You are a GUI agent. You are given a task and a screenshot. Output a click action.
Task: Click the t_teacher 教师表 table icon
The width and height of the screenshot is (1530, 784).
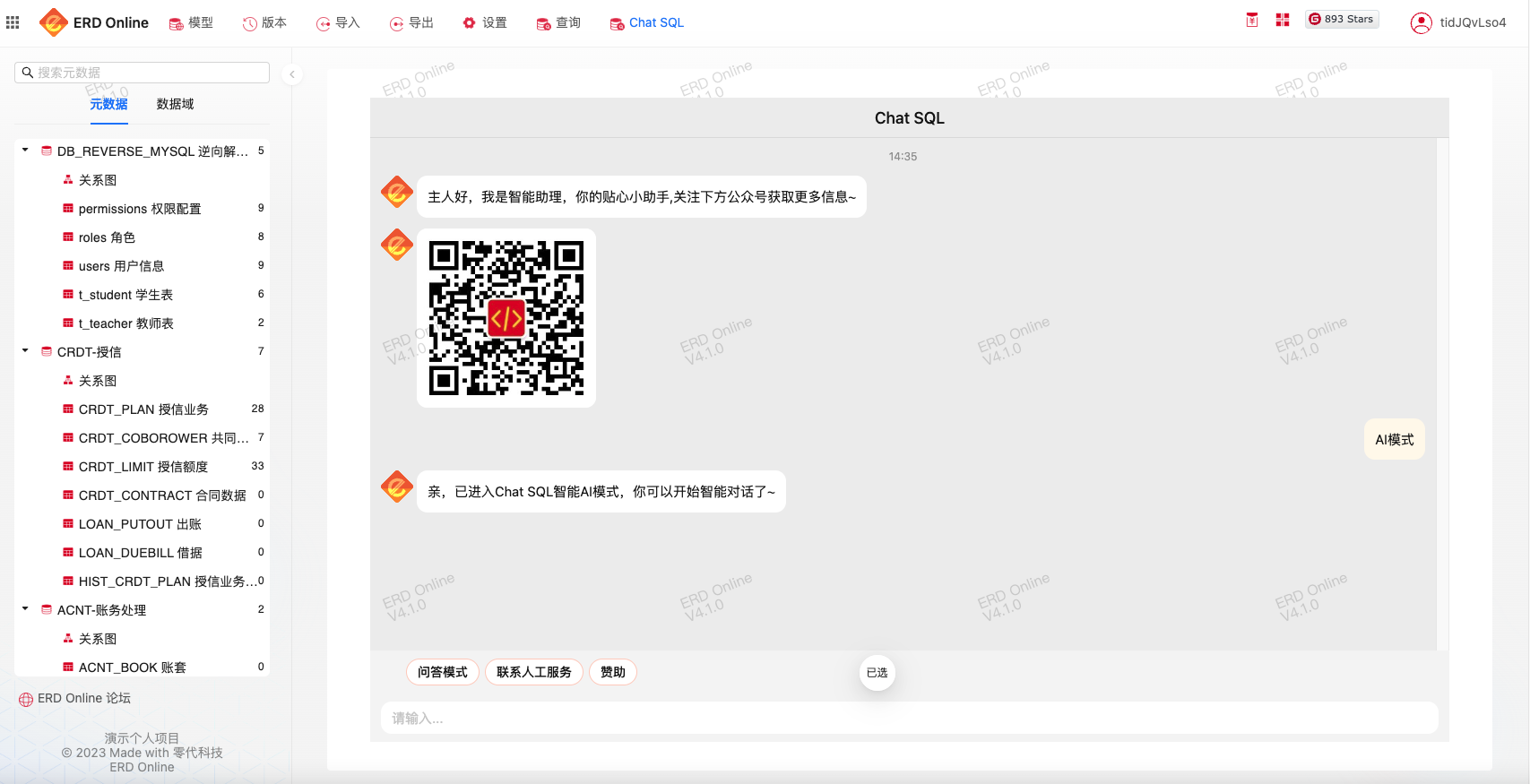click(68, 323)
